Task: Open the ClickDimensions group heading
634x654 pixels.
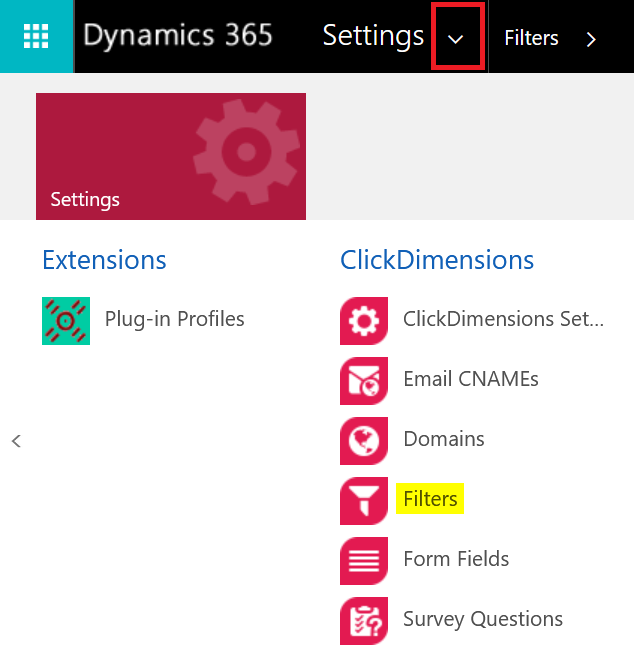Action: point(437,260)
